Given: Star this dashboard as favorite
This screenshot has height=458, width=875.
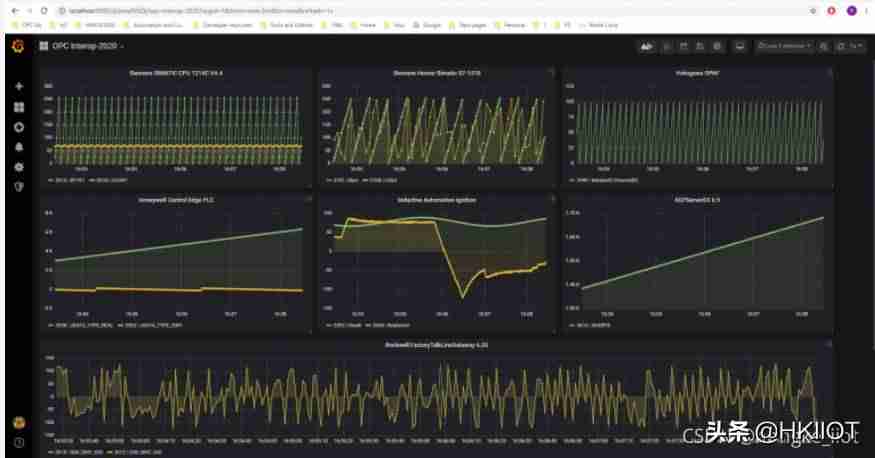Looking at the screenshot, I should coord(667,46).
